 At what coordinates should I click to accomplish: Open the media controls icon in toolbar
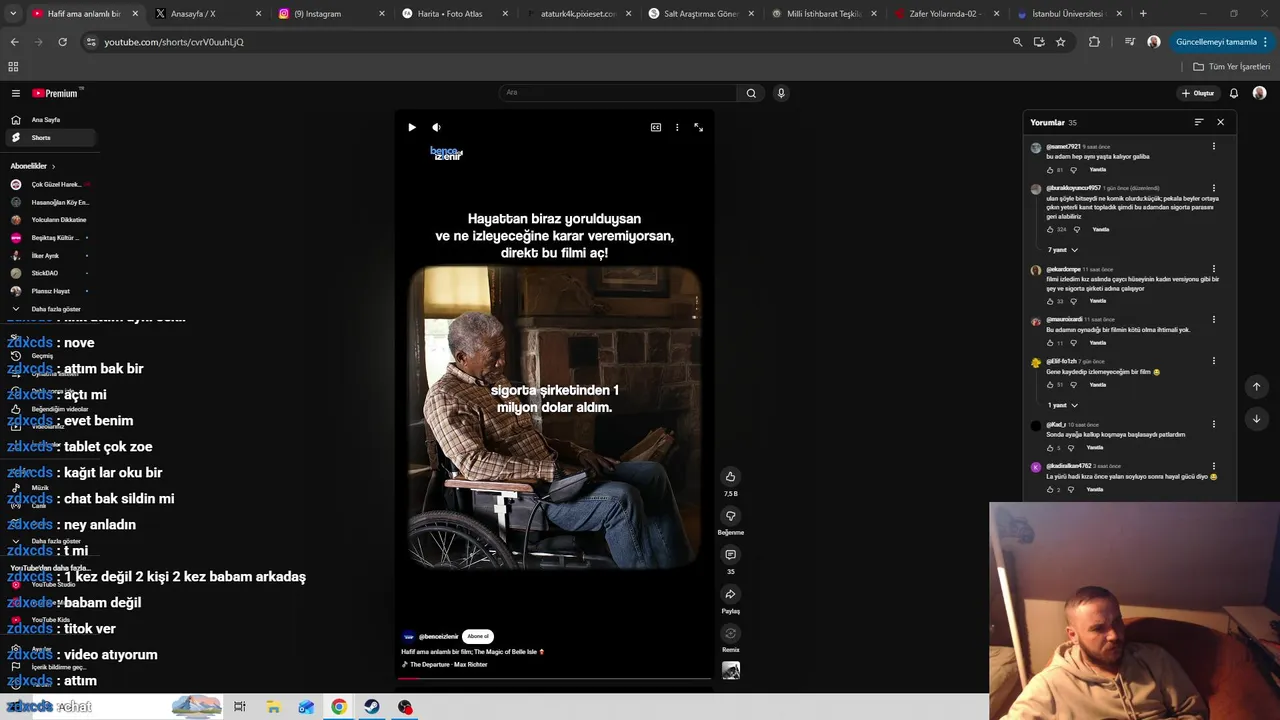pos(1130,42)
